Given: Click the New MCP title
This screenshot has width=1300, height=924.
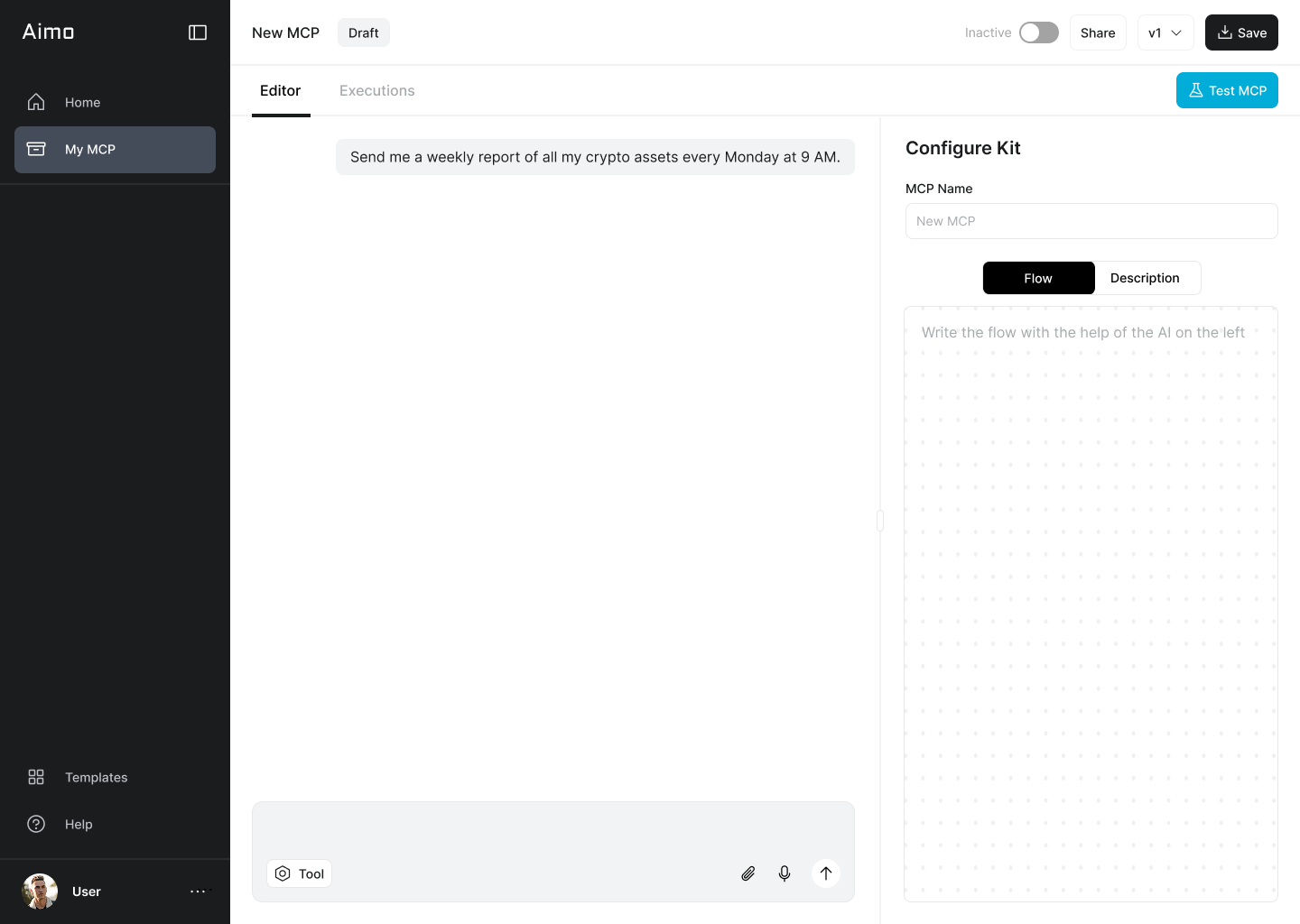Looking at the screenshot, I should (285, 32).
